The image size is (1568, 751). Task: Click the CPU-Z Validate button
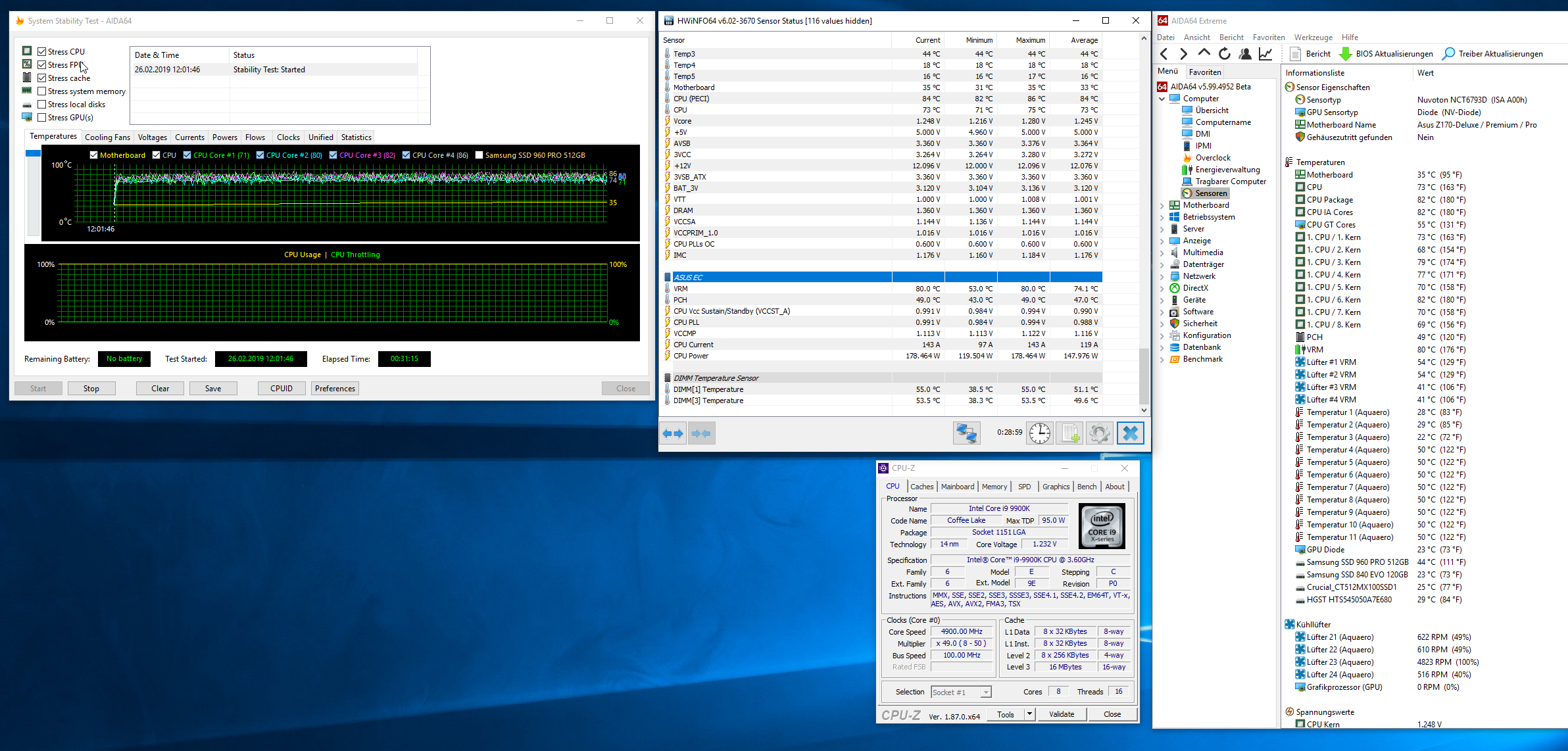click(x=1061, y=714)
